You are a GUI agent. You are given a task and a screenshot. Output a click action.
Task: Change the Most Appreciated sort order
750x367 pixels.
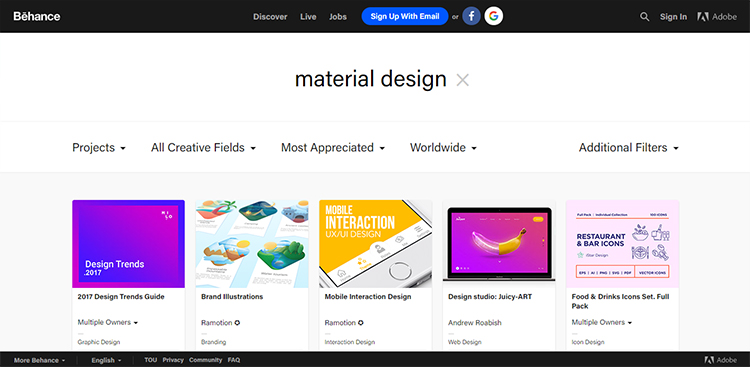(333, 148)
